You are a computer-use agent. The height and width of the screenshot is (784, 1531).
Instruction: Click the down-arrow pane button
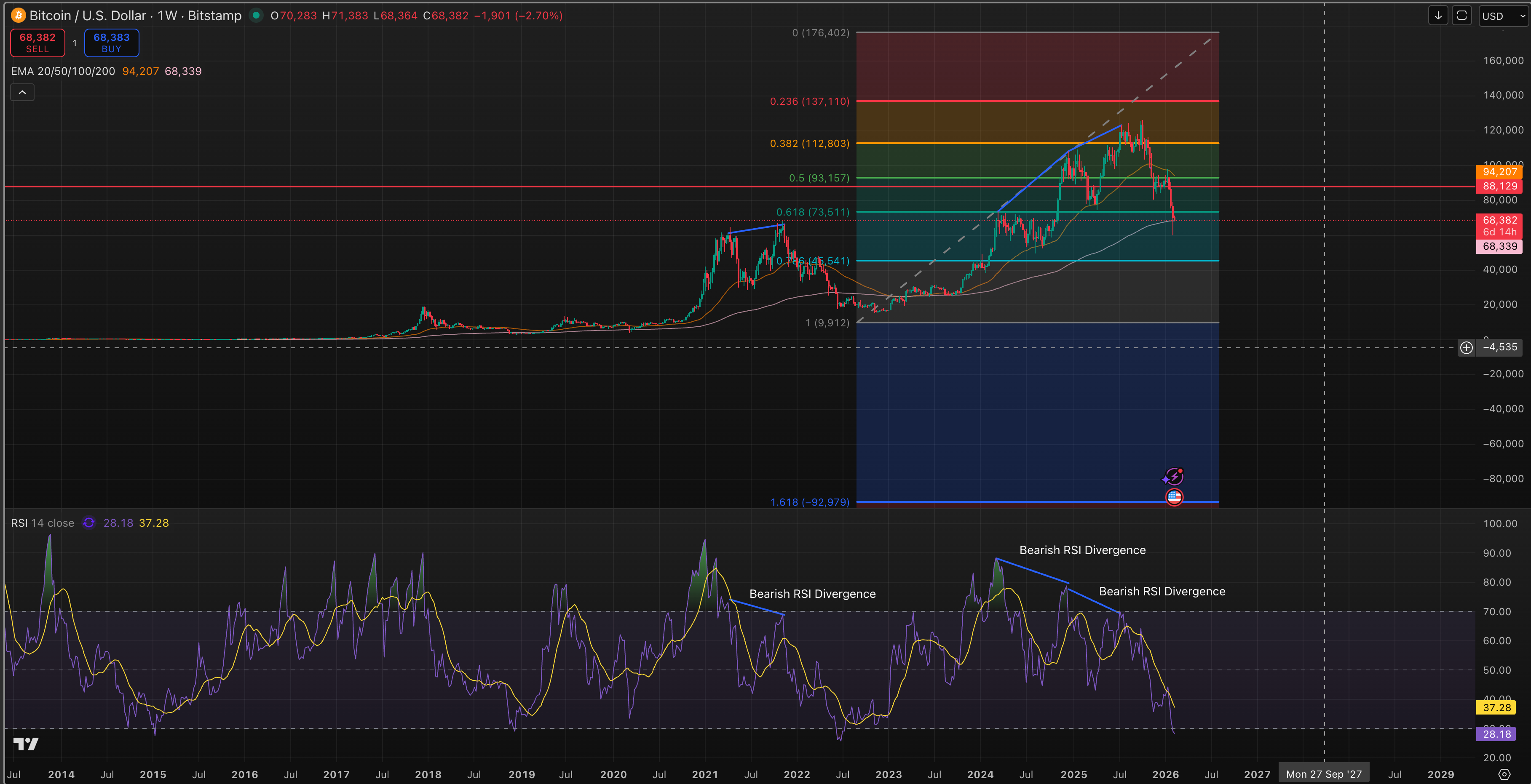(x=1438, y=16)
